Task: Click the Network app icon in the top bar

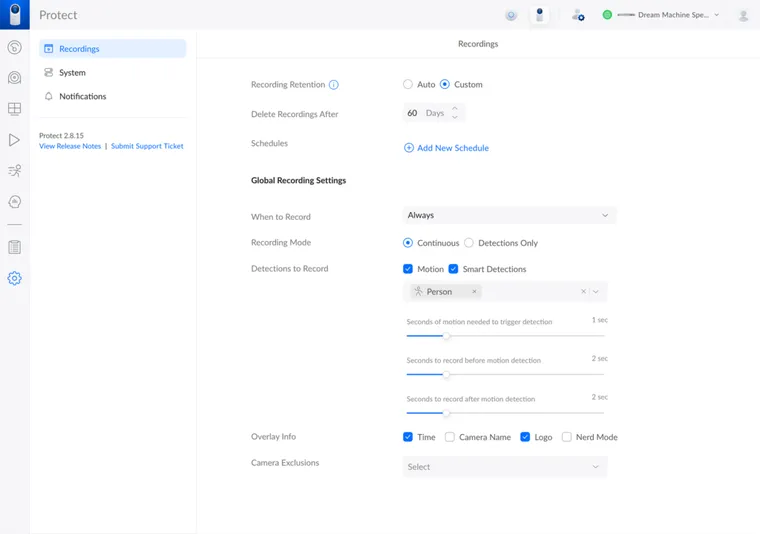Action: coord(511,16)
